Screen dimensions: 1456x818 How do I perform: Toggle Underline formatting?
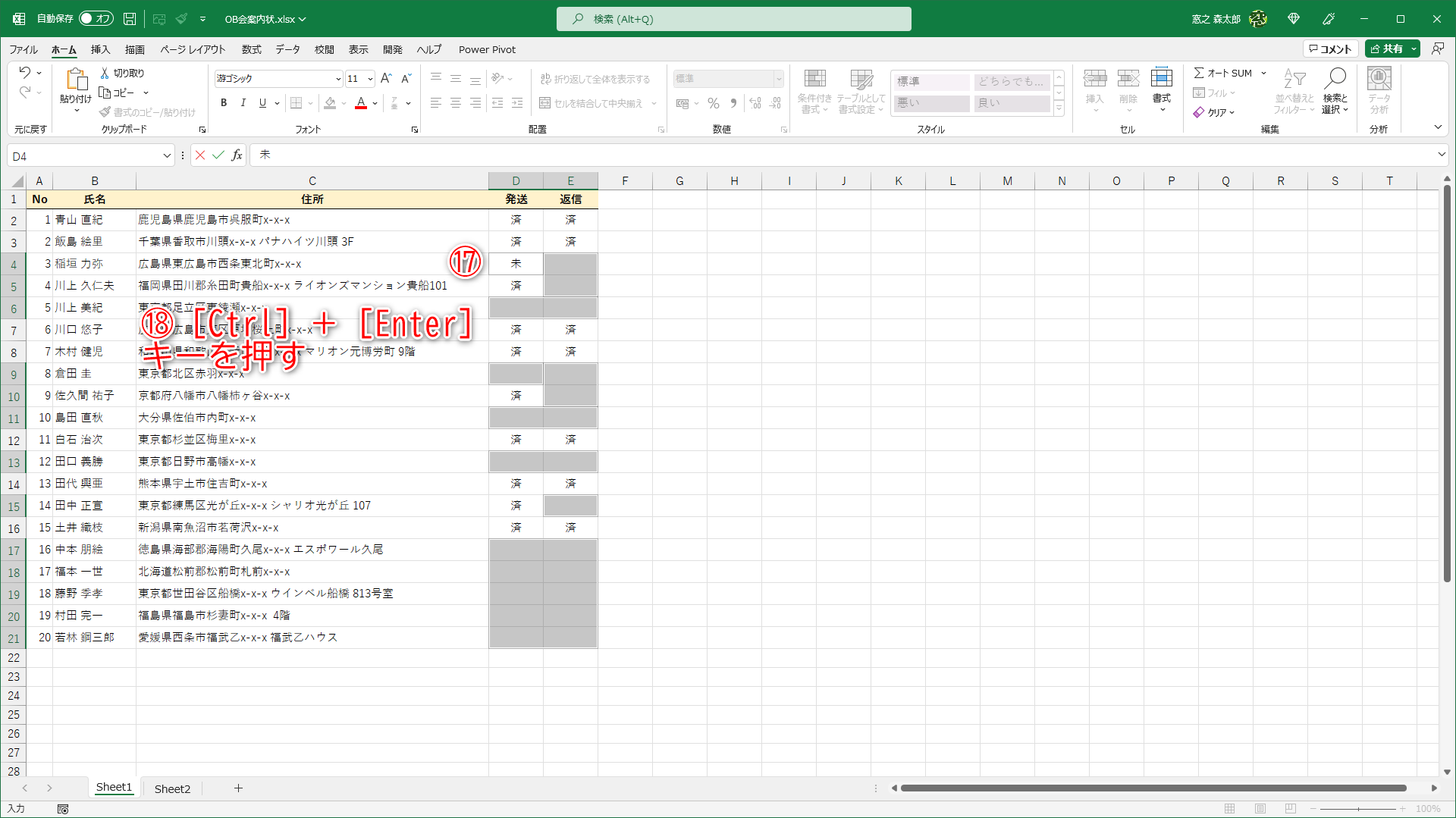coord(262,103)
